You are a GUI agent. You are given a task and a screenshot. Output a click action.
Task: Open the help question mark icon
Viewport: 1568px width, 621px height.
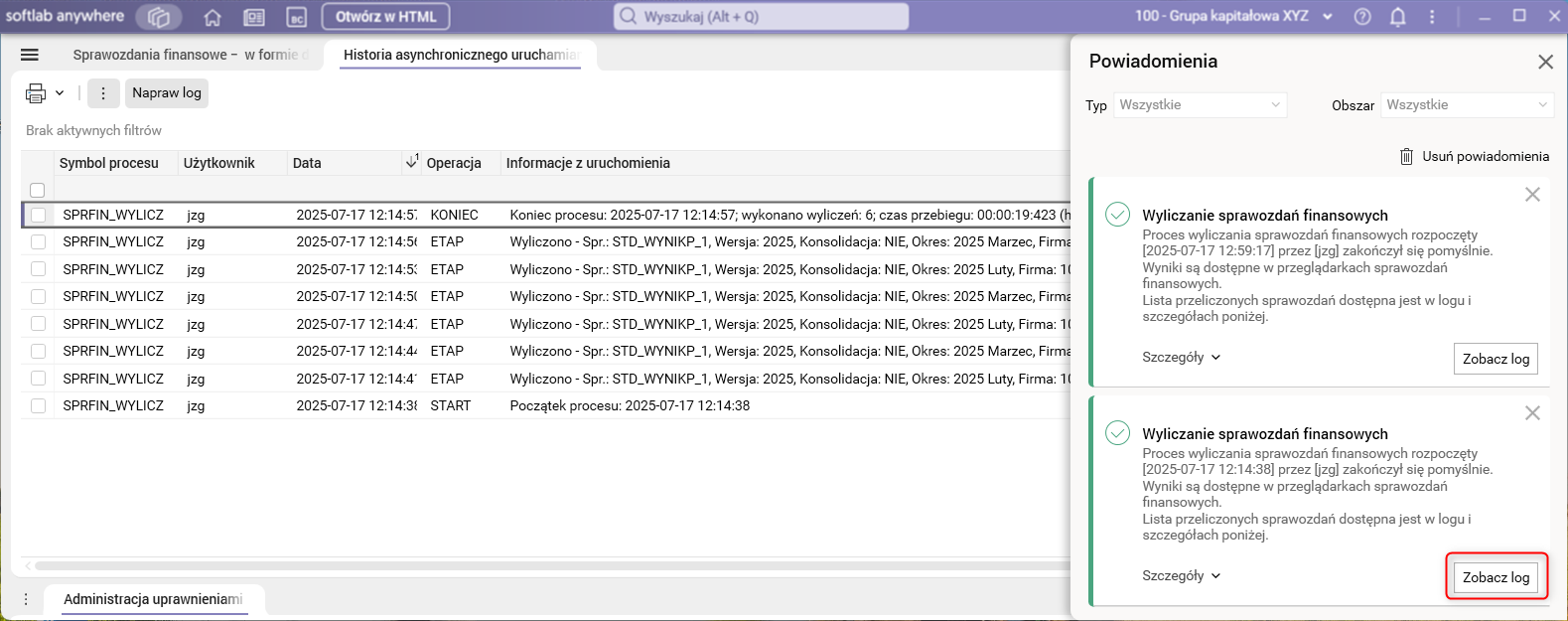1362,17
